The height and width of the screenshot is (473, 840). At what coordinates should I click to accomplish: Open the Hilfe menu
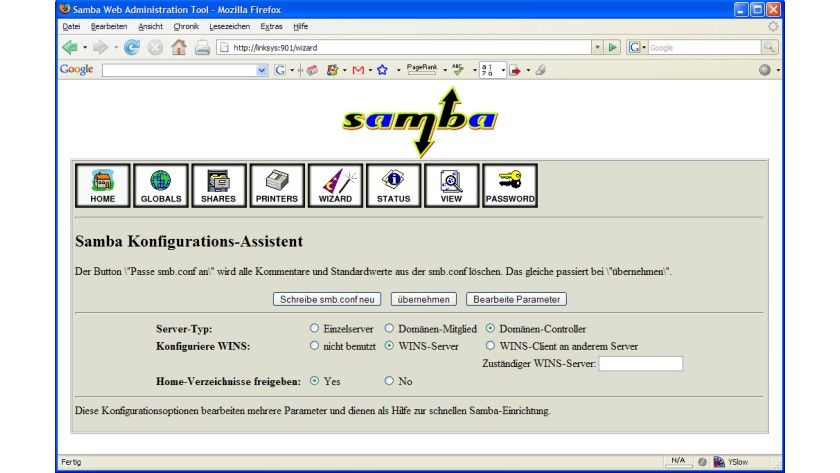pos(300,26)
